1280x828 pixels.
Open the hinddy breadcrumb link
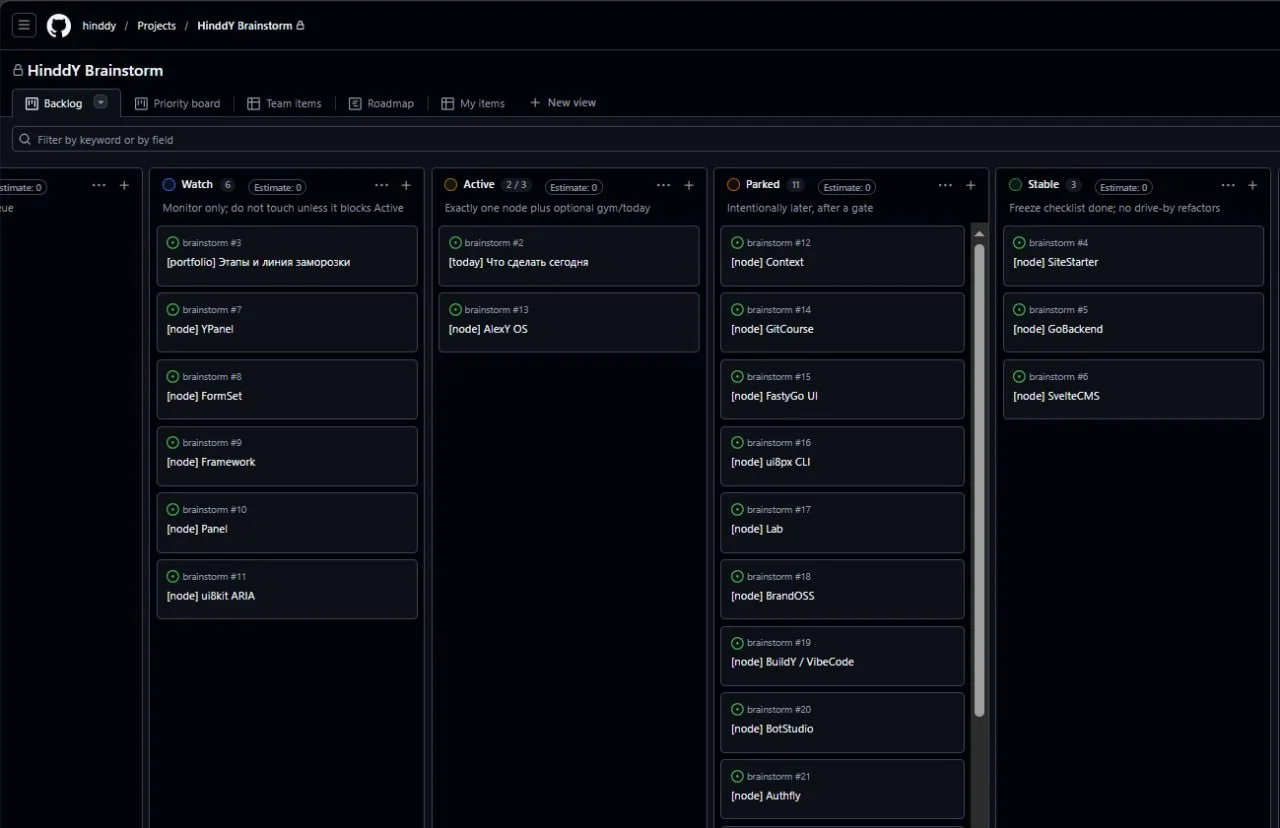(x=99, y=26)
